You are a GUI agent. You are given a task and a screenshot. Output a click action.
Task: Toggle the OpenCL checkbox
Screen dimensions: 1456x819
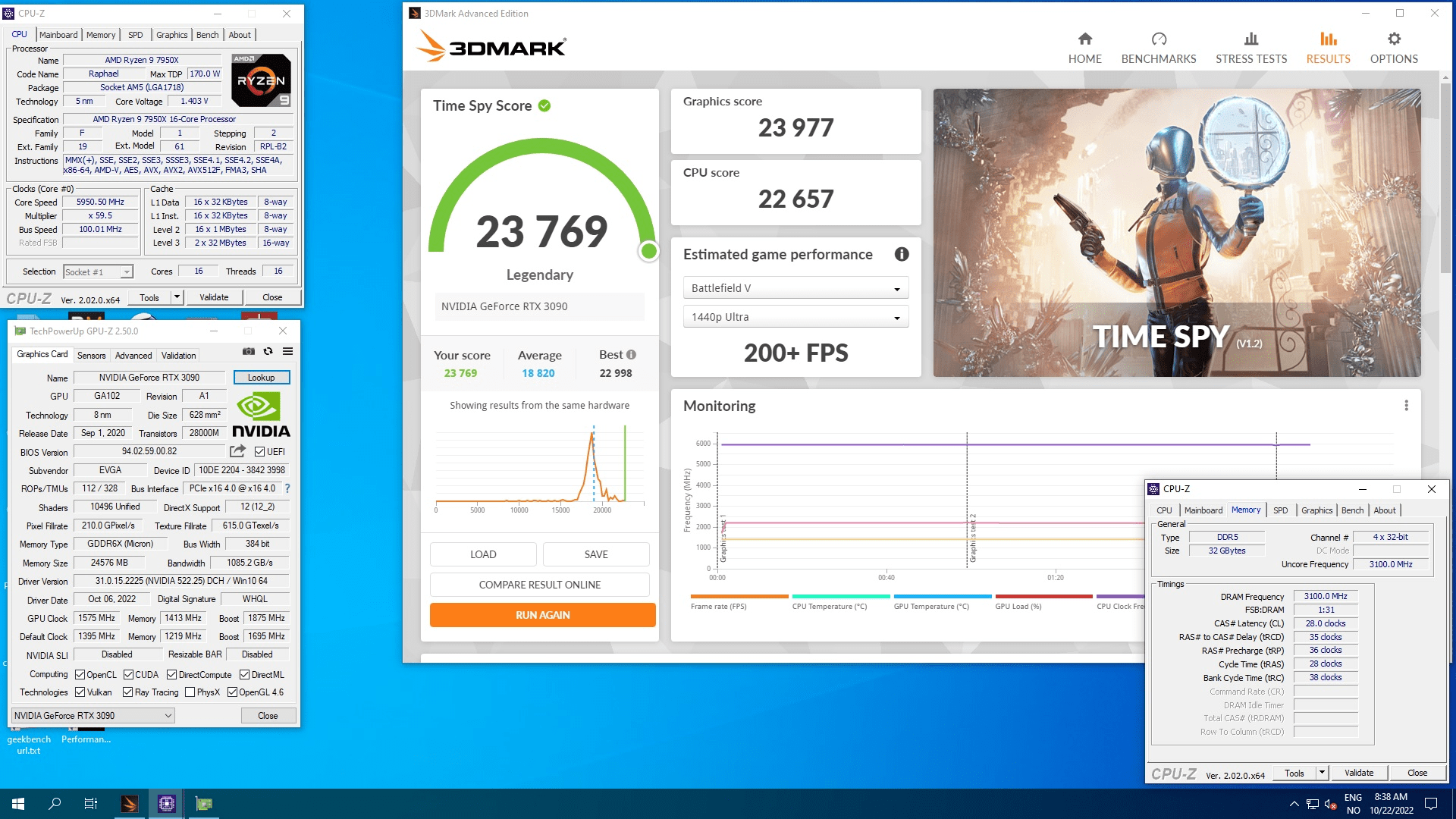tap(80, 675)
